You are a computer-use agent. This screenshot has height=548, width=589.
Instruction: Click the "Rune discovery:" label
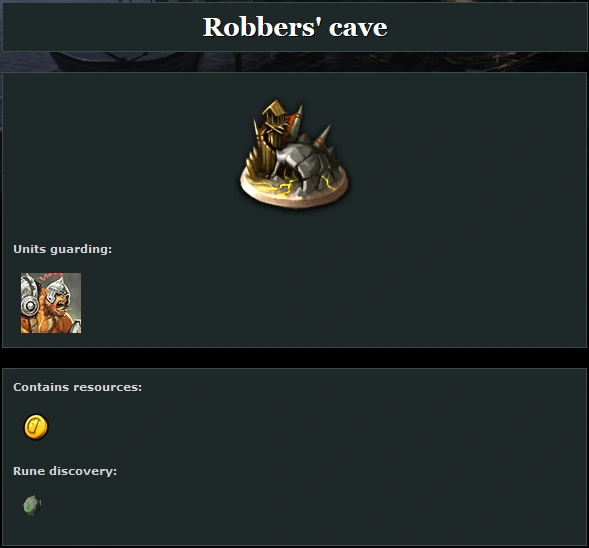(65, 471)
